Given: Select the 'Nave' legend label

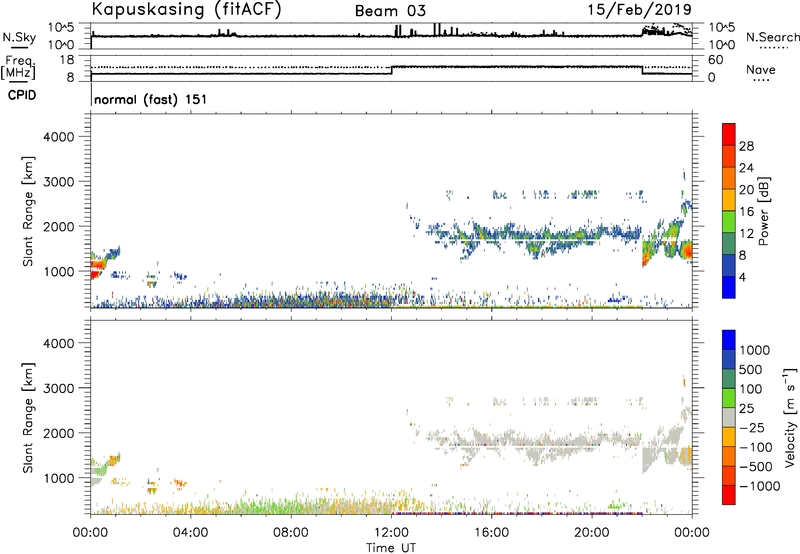Looking at the screenshot, I should [x=761, y=70].
